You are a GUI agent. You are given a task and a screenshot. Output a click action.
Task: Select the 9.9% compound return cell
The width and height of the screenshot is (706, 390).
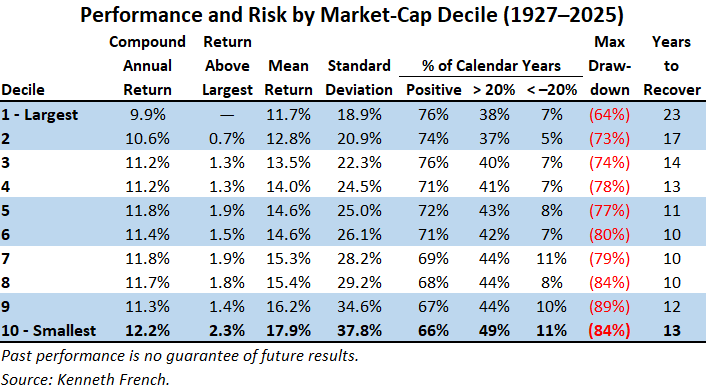click(x=148, y=114)
